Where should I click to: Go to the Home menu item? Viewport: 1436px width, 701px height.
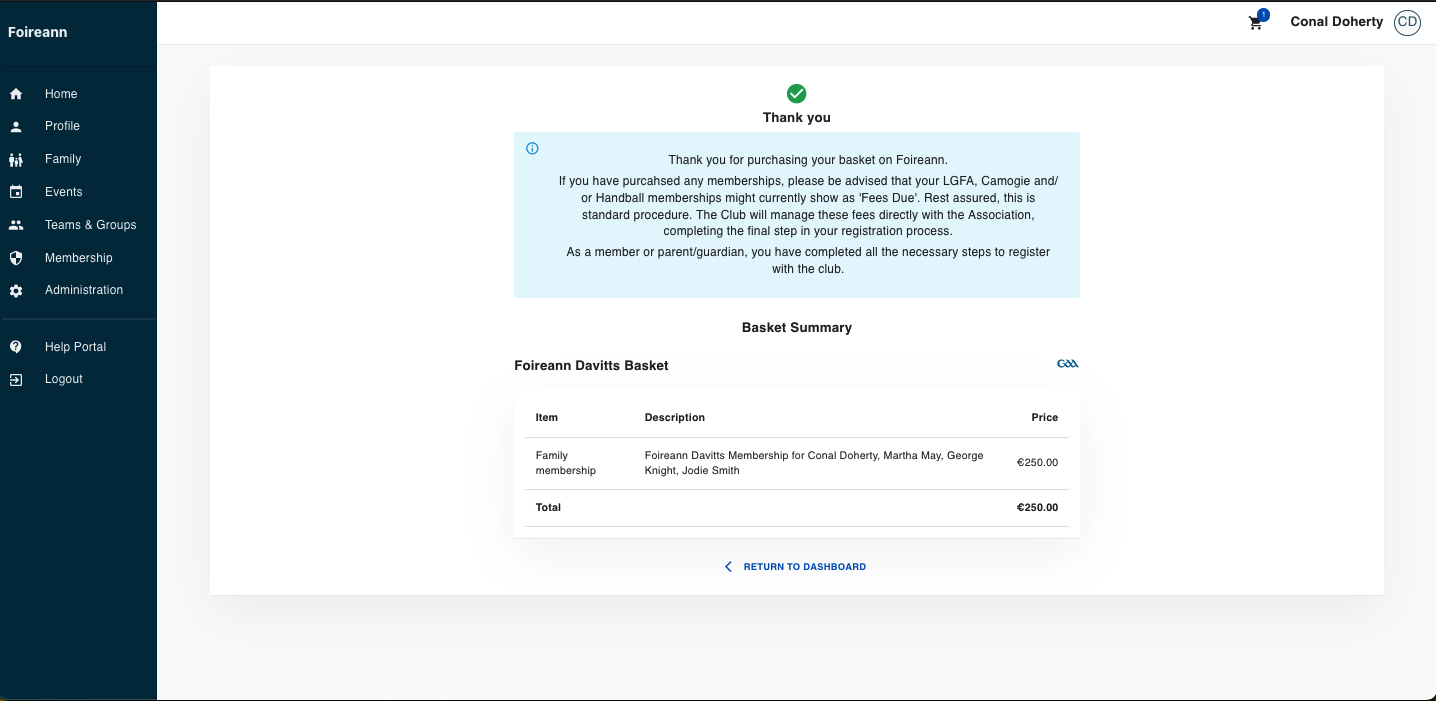pyautogui.click(x=61, y=94)
